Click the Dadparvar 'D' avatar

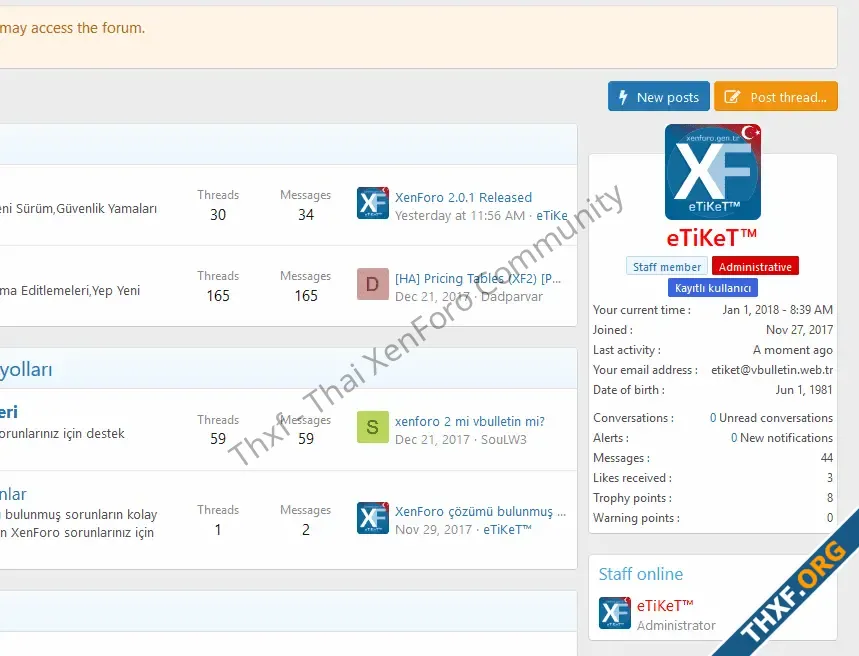[x=372, y=285]
